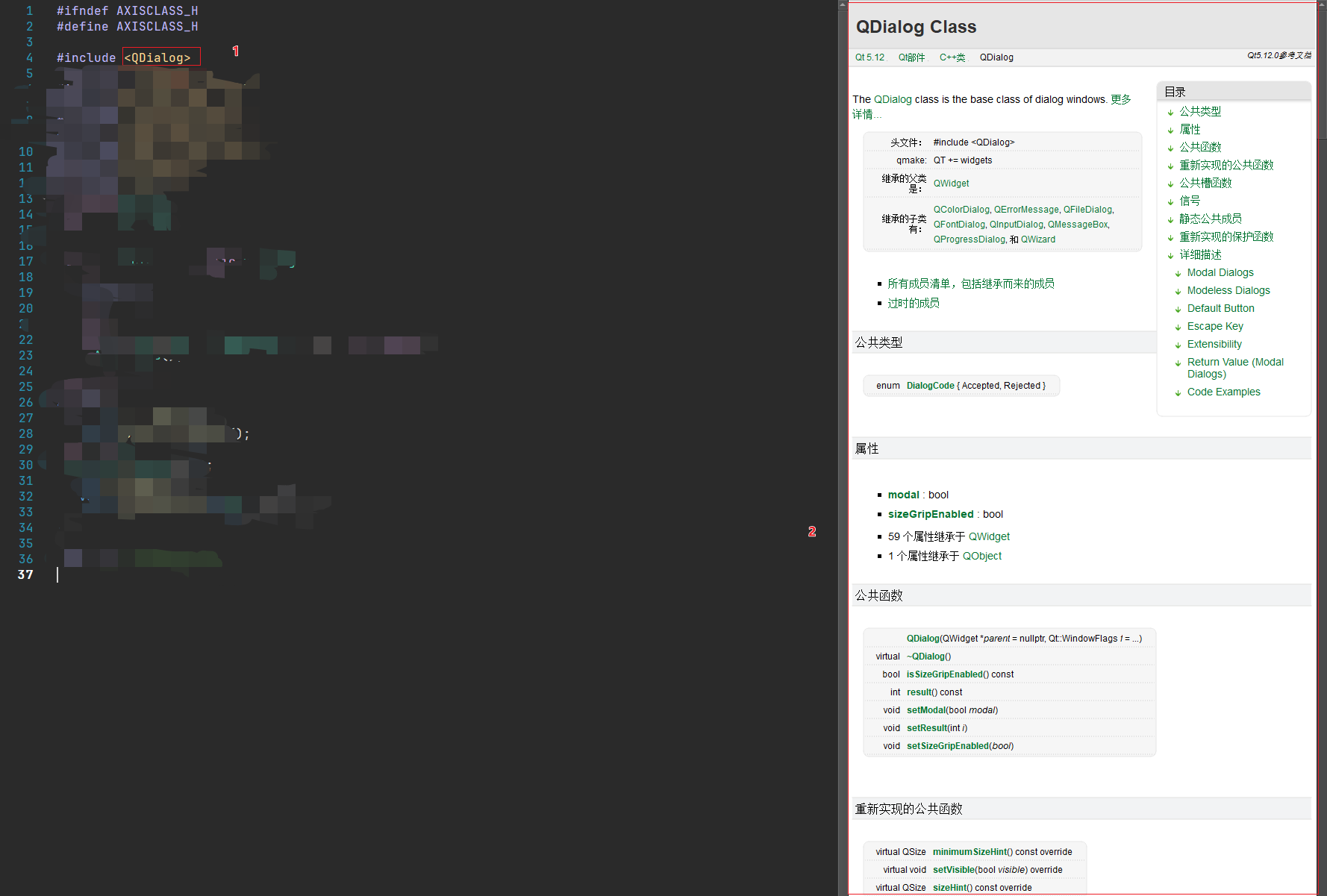
Task: Open the QFileDialog subclass link
Action: (1087, 210)
